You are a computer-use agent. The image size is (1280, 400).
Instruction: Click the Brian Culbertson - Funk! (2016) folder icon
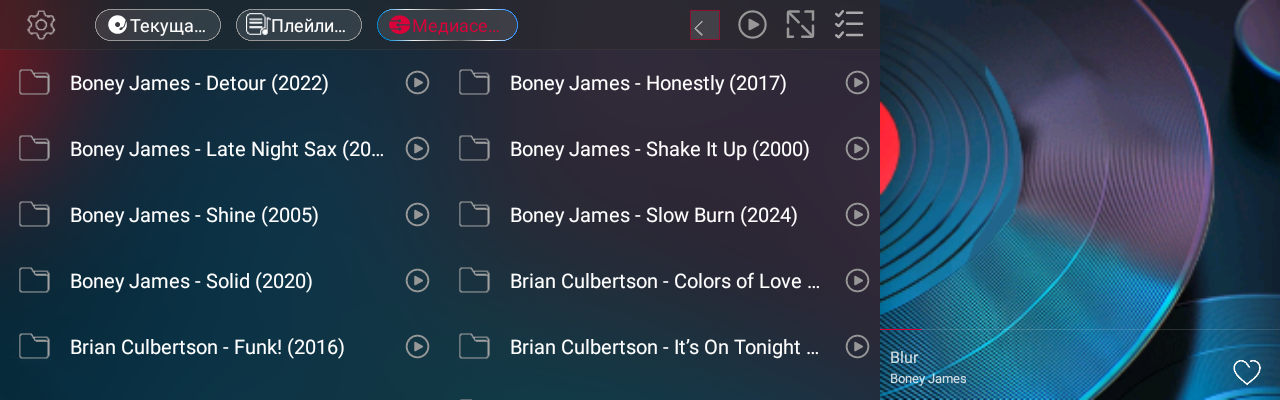point(34,347)
